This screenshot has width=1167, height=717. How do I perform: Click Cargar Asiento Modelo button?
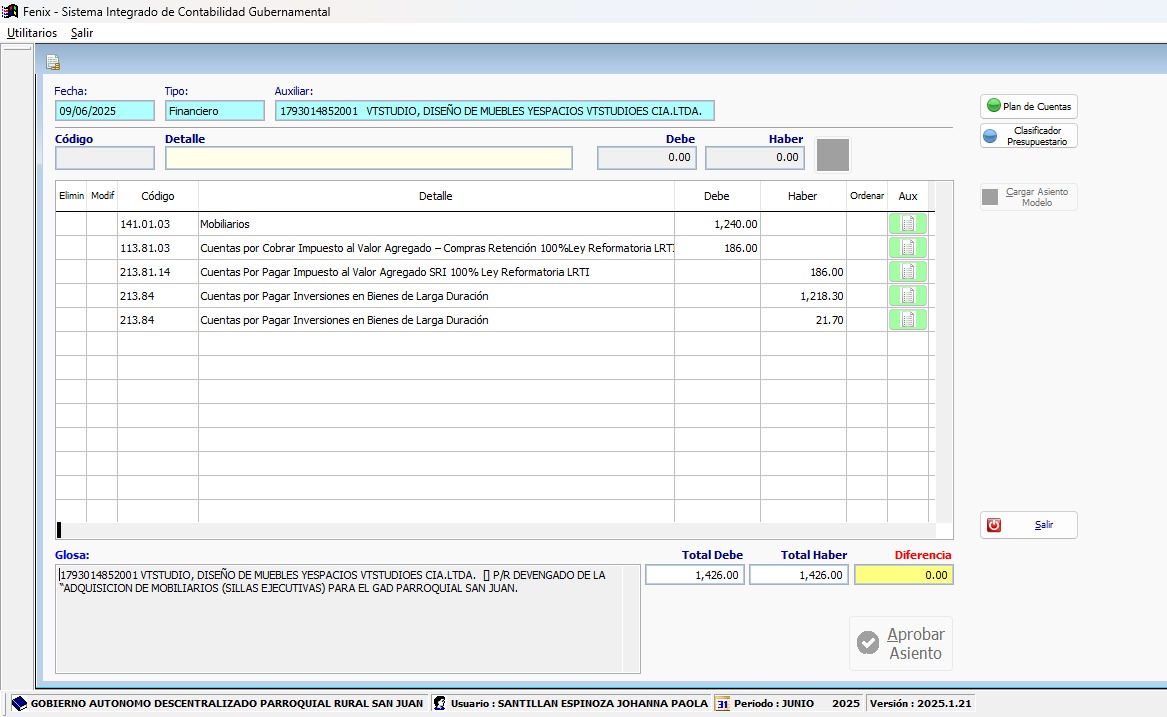[x=1028, y=197]
